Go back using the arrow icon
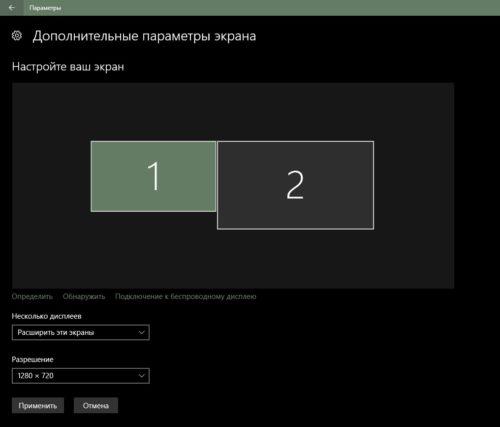The width and height of the screenshot is (500, 427). 12,7
